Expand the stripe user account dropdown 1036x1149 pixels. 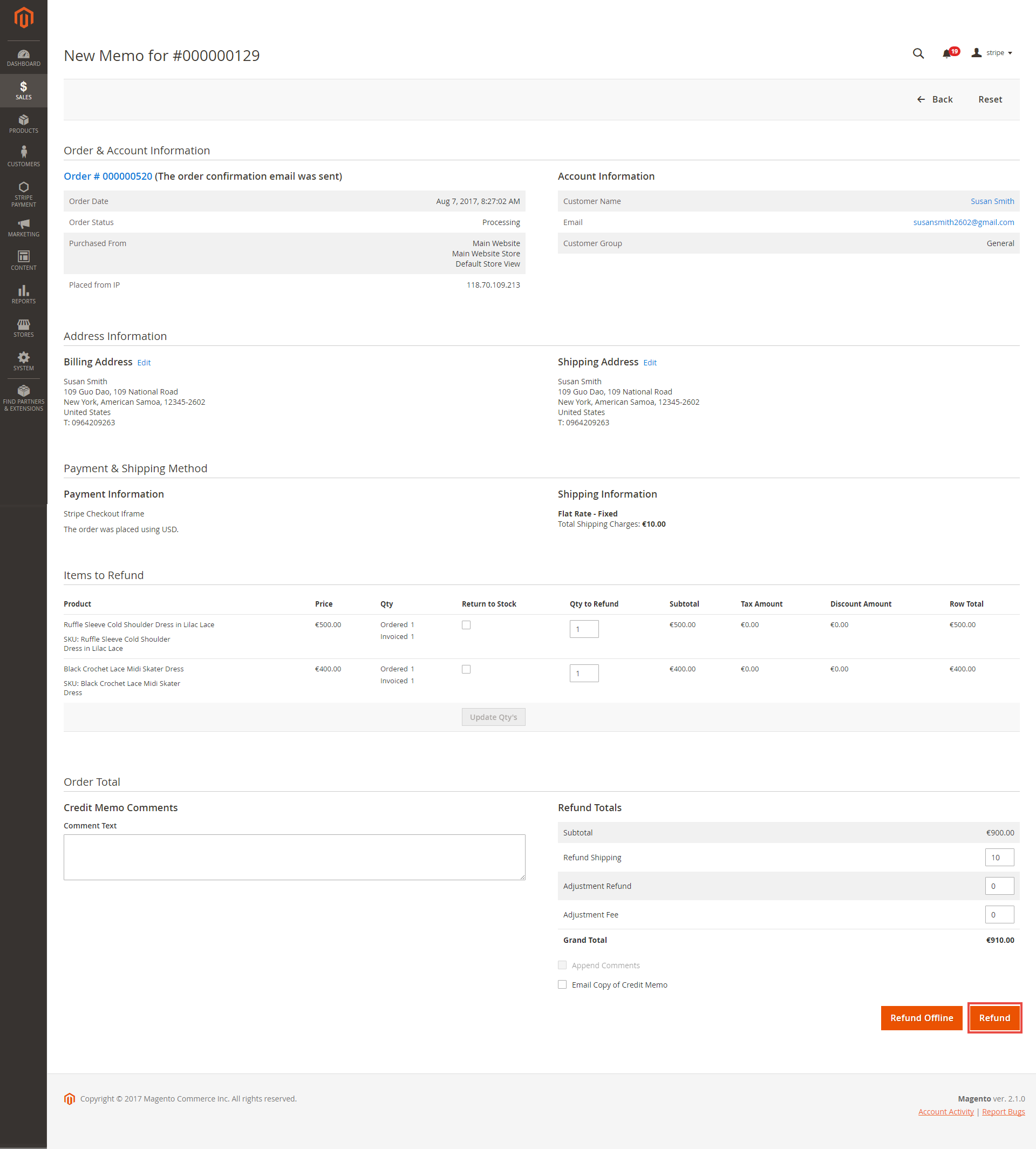[993, 53]
